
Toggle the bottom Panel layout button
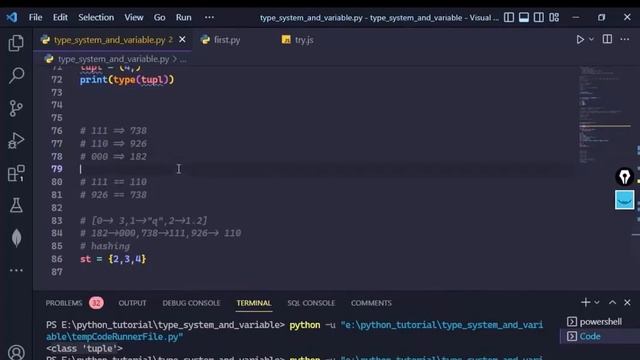click(524, 17)
